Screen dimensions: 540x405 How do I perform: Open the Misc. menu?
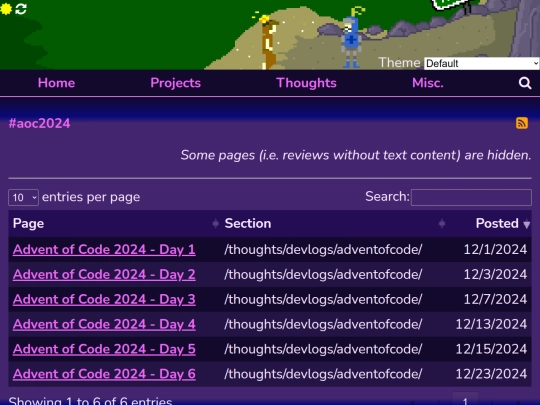[428, 83]
